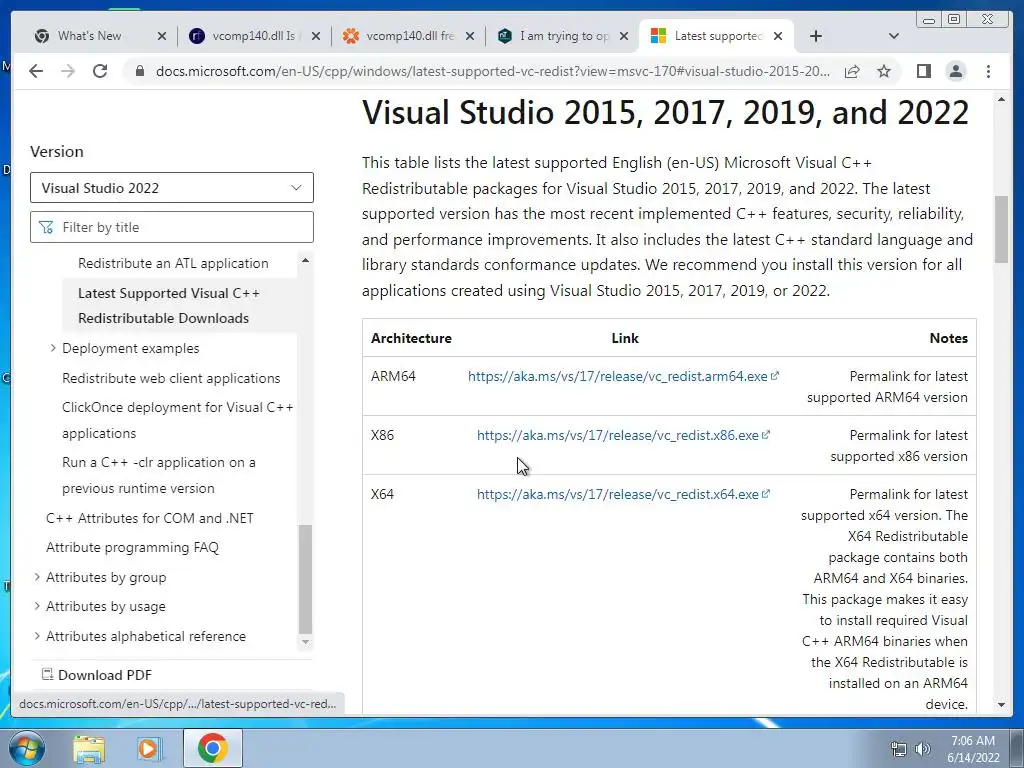Open a new browser tab
The width and height of the screenshot is (1024, 768).
(816, 36)
